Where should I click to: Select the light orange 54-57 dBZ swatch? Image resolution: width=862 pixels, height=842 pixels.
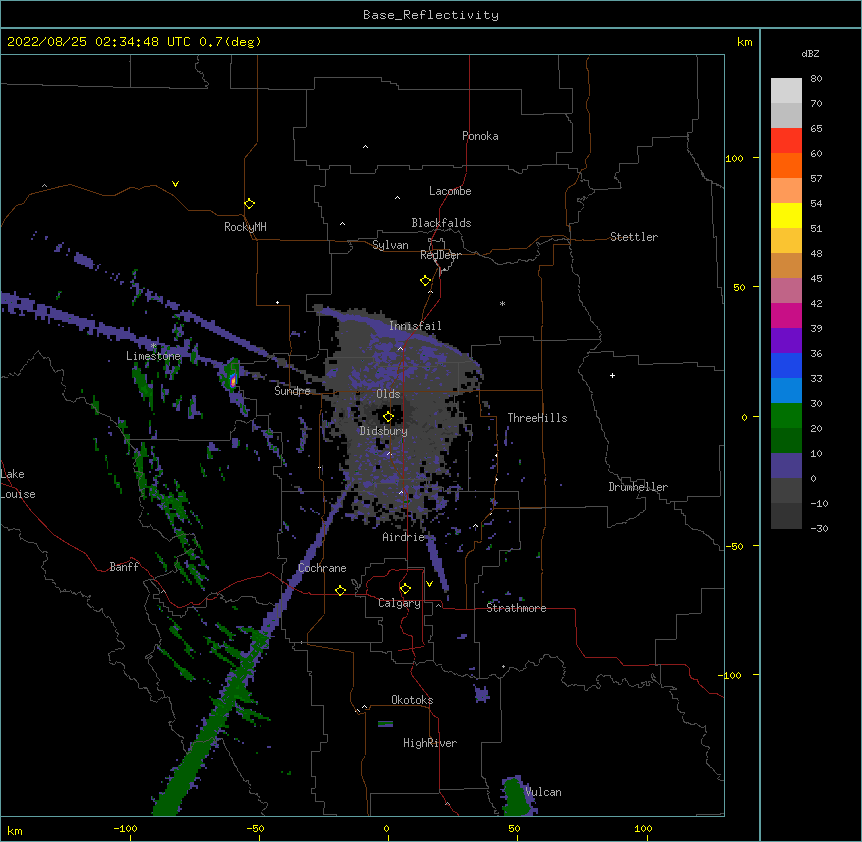pyautogui.click(x=786, y=191)
